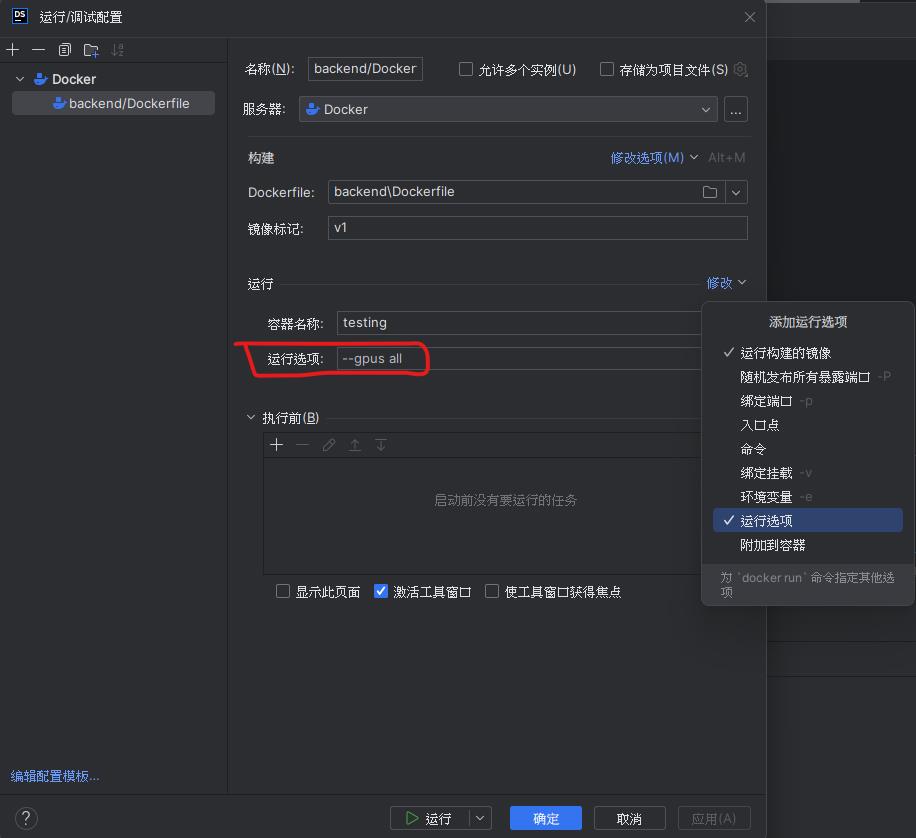The width and height of the screenshot is (916, 838).
Task: Enable the focus tool window checkbox
Action: (492, 591)
